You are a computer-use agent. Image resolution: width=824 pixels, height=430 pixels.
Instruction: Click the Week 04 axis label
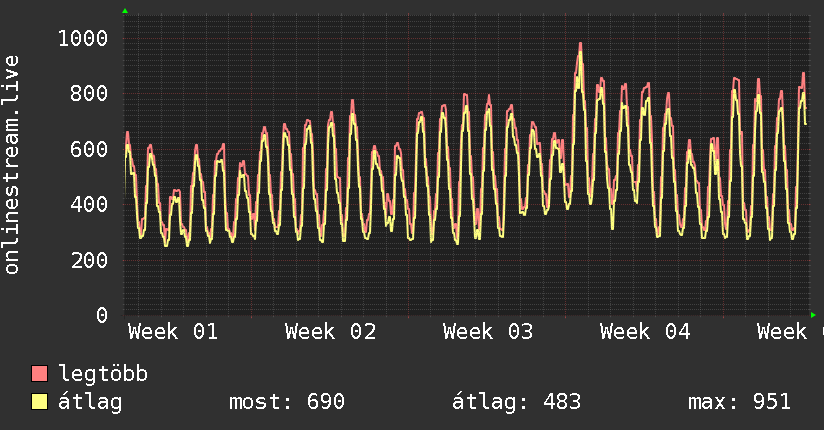click(646, 332)
